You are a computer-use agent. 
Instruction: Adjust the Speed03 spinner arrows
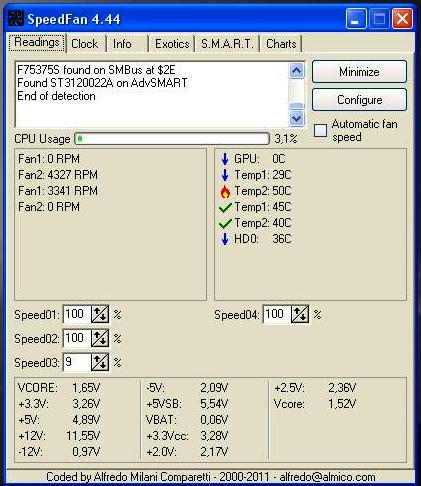[100, 362]
